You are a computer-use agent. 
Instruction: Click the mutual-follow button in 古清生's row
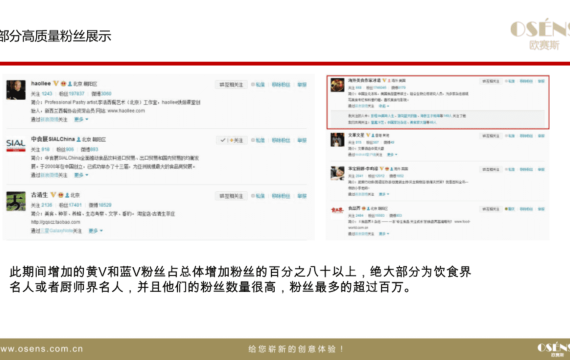[x=231, y=196]
